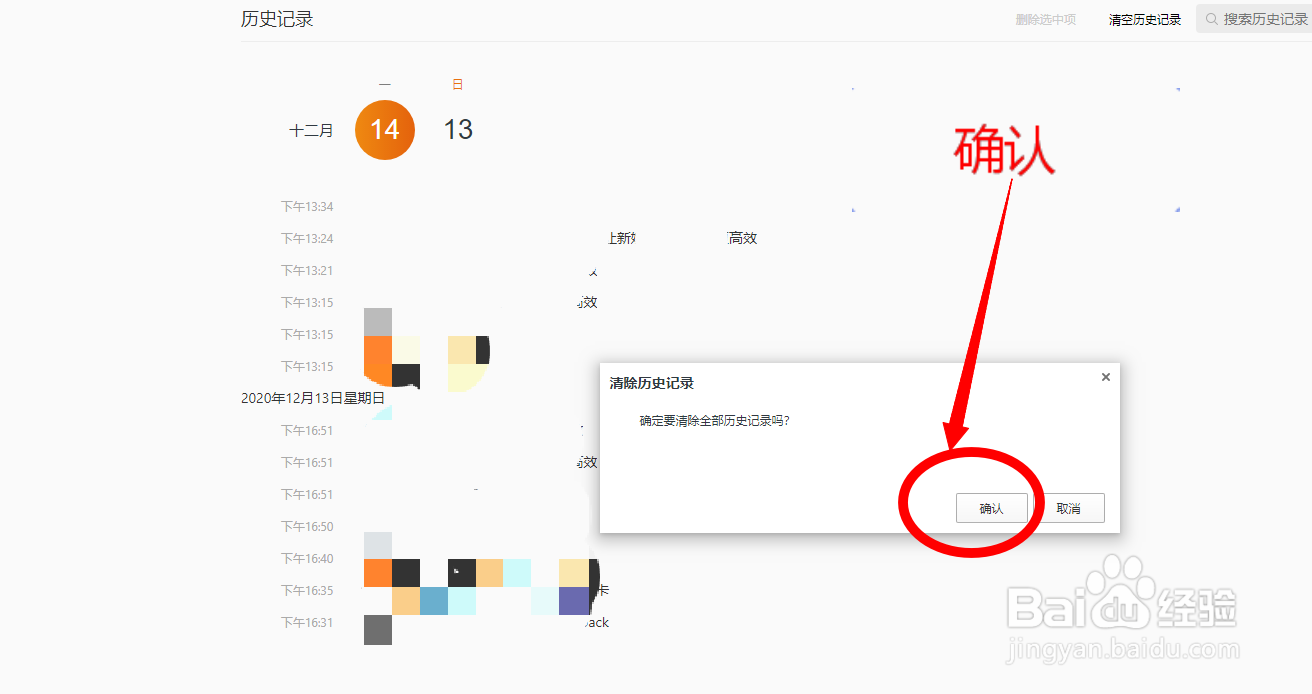Confirm clearing history with 确认 button
The width and height of the screenshot is (1312, 694).
click(991, 508)
